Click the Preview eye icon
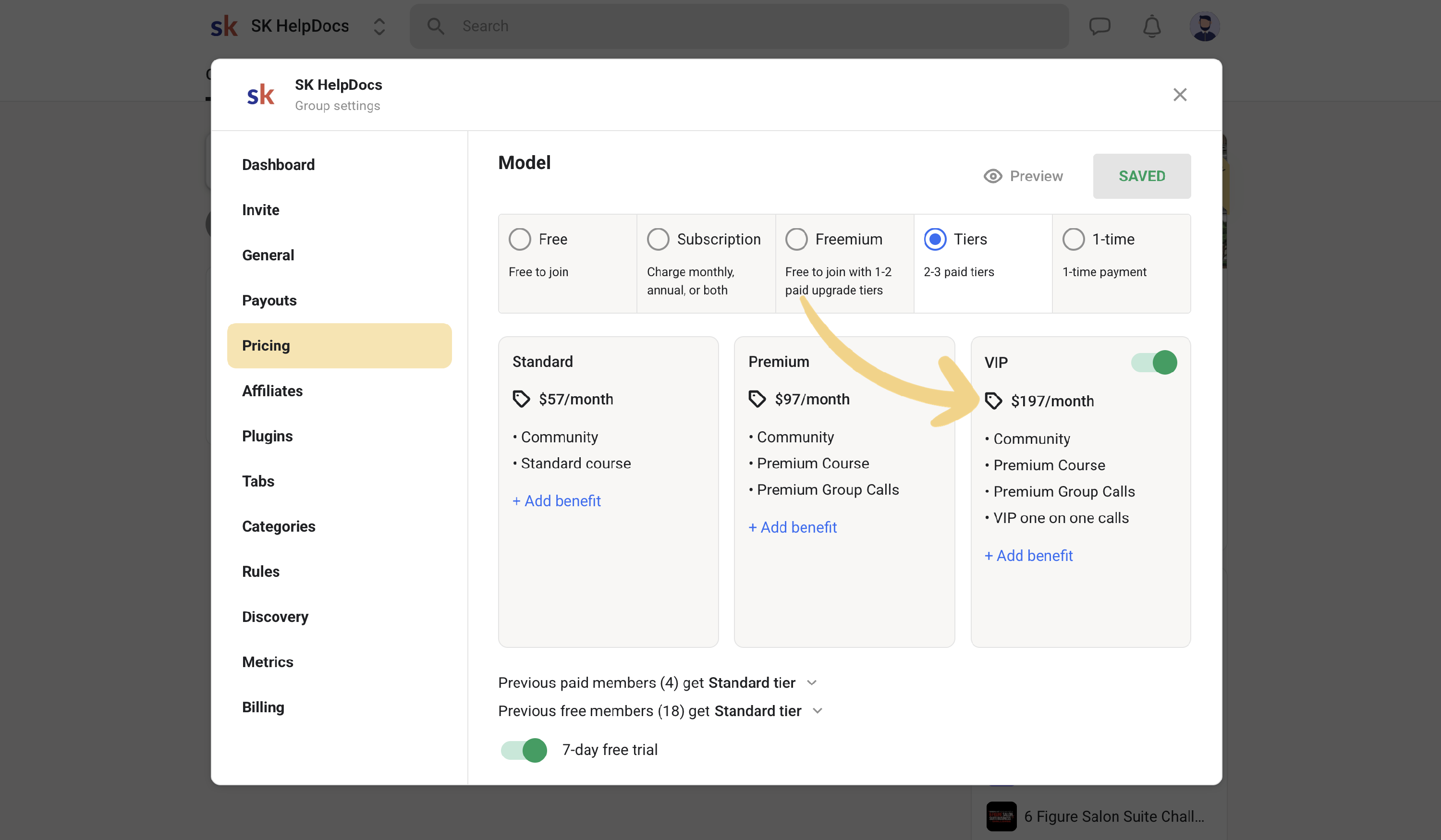Screen dimensions: 1441x840 pos(993,176)
